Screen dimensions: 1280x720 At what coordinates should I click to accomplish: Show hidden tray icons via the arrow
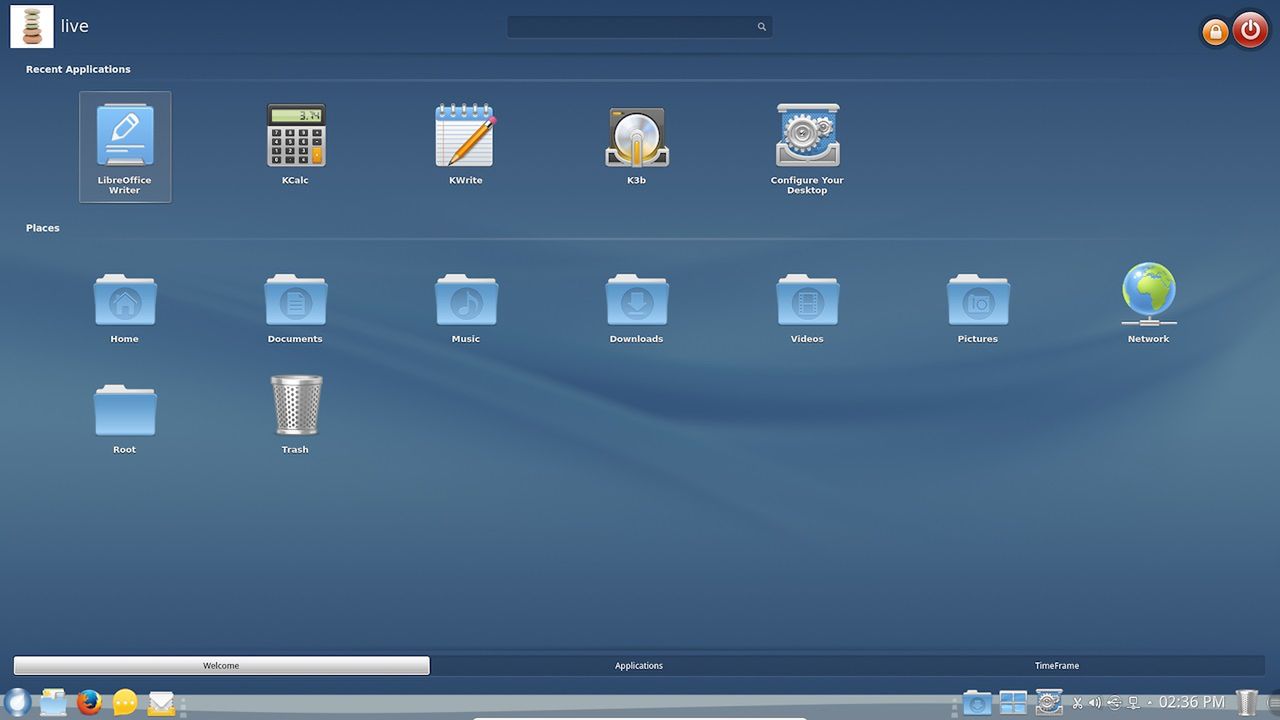point(1150,702)
